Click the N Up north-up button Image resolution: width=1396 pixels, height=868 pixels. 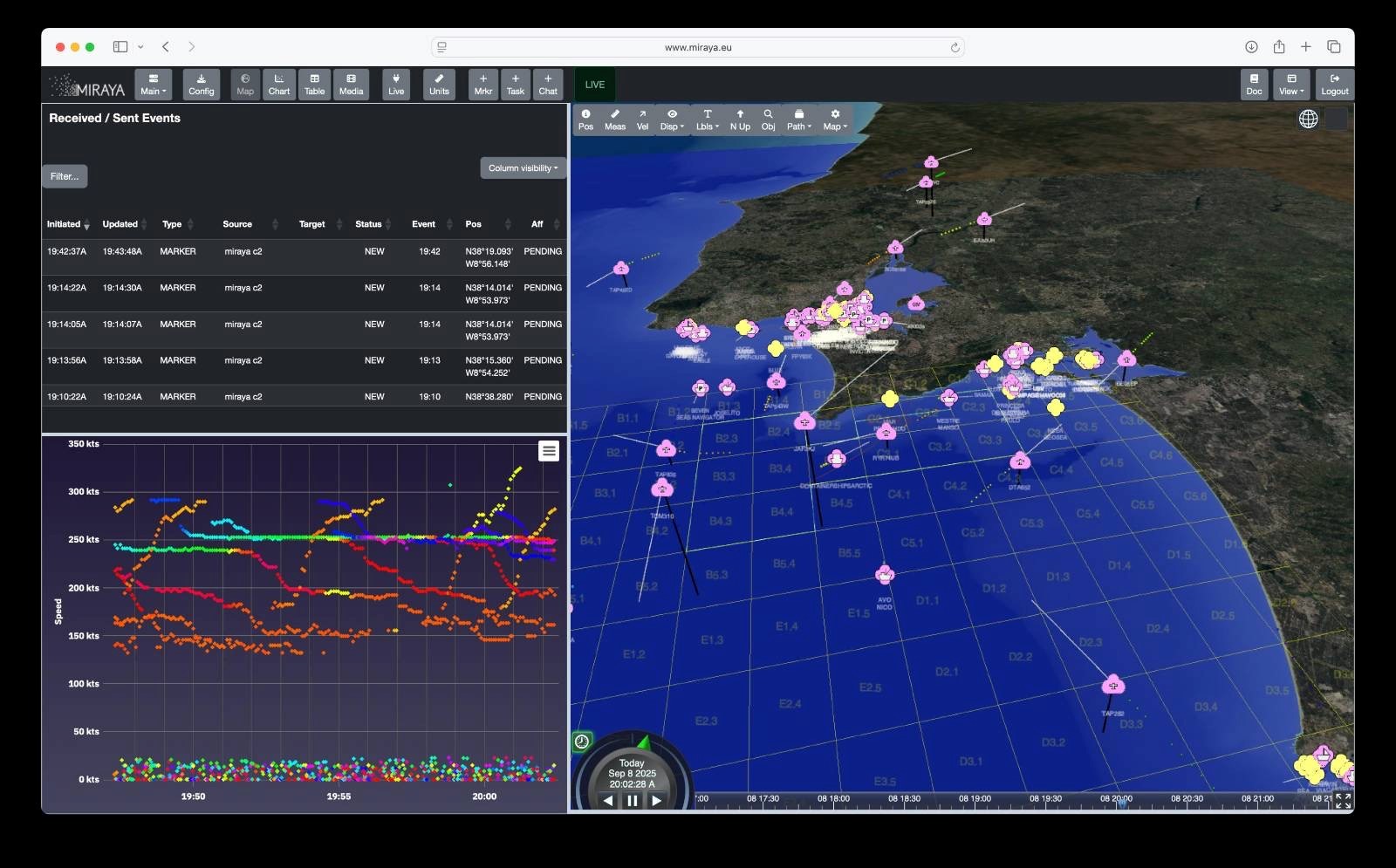740,120
